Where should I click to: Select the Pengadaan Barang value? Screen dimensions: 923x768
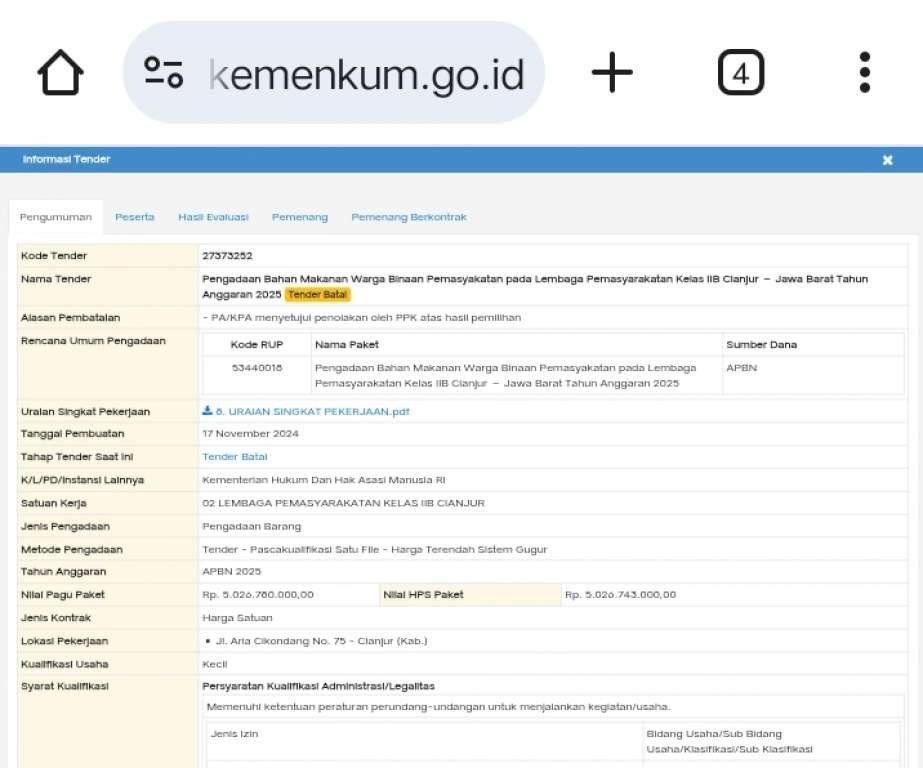coord(251,527)
